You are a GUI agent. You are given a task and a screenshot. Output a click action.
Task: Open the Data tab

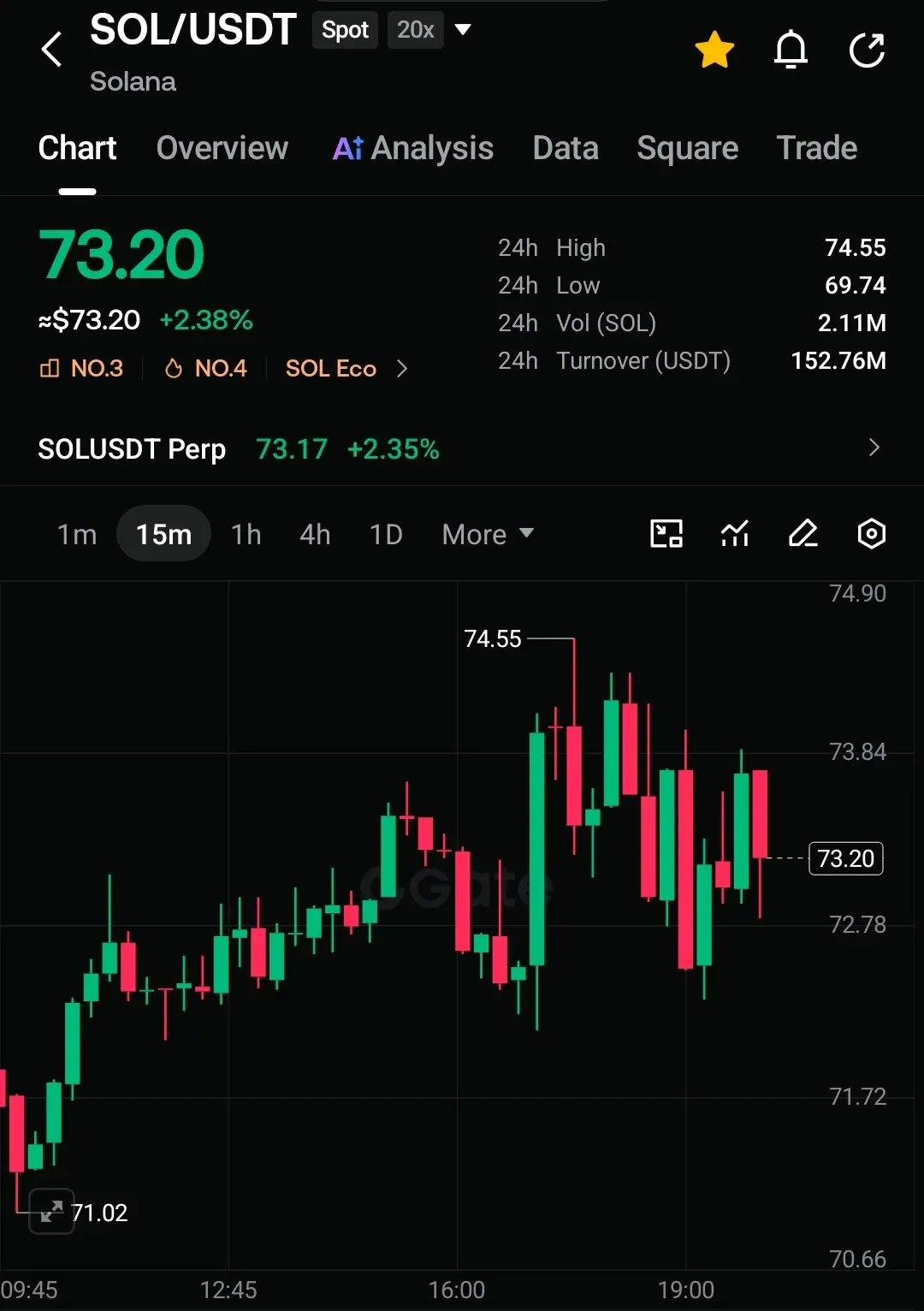[x=566, y=148]
